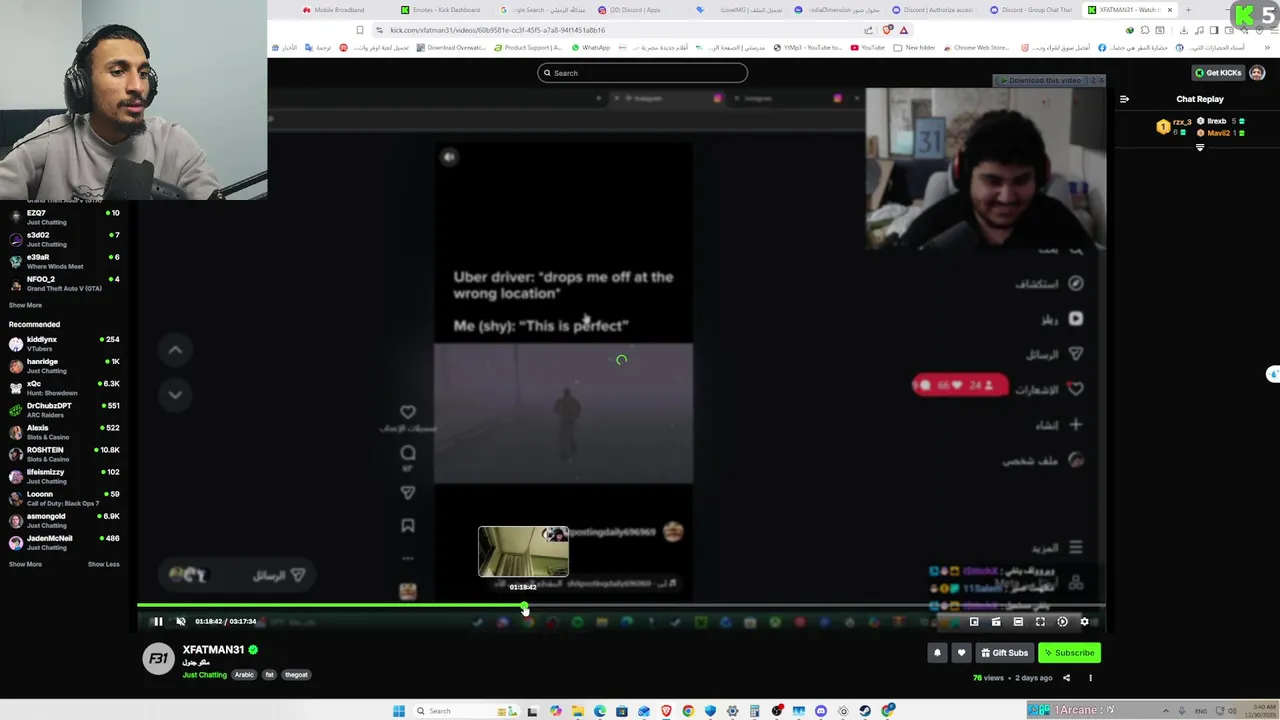Collapse the Chat Replay panel
Image resolution: width=1280 pixels, height=720 pixels.
click(1124, 99)
